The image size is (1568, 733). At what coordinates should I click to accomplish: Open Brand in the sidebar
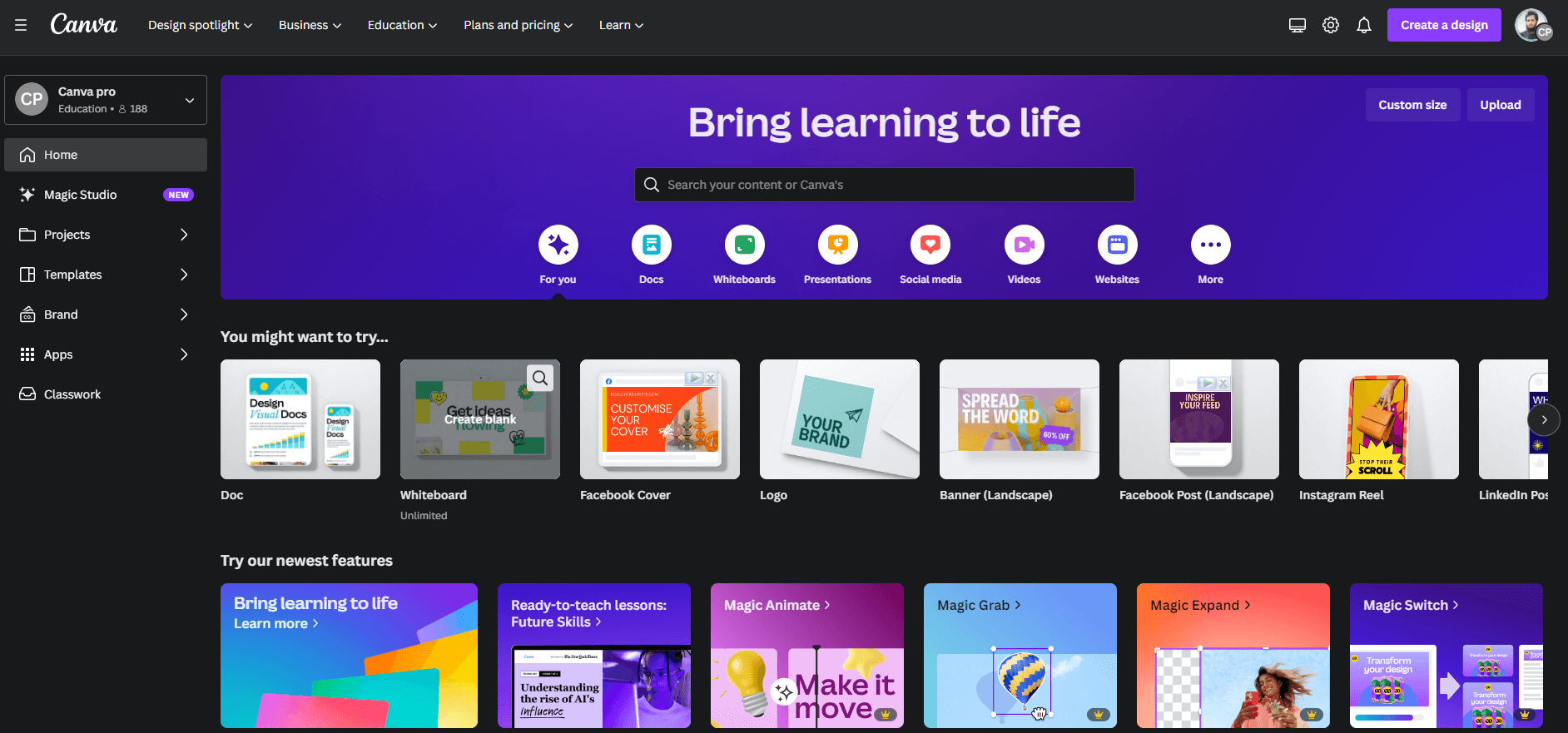tap(106, 314)
